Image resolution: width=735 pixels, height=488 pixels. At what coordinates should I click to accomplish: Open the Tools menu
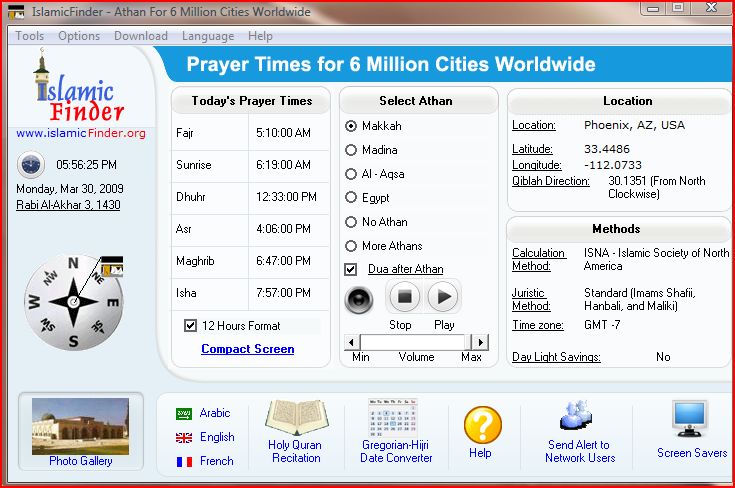[x=30, y=36]
